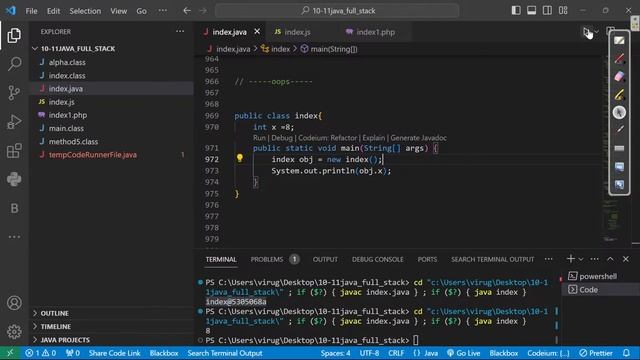Select the red pen annotation tool
Viewport: 640px width, 360px height.
(x=619, y=59)
